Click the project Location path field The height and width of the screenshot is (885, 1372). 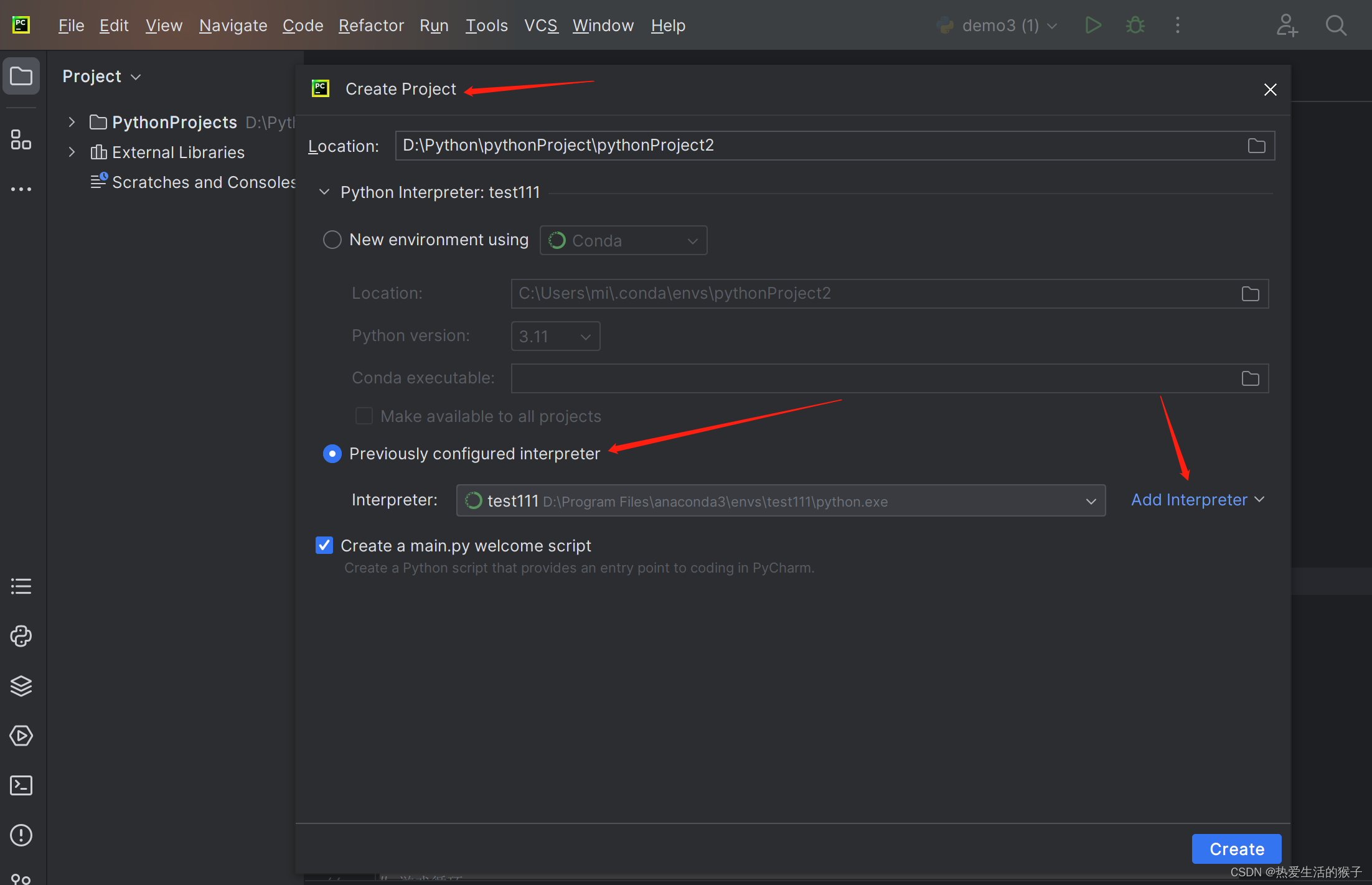[835, 146]
